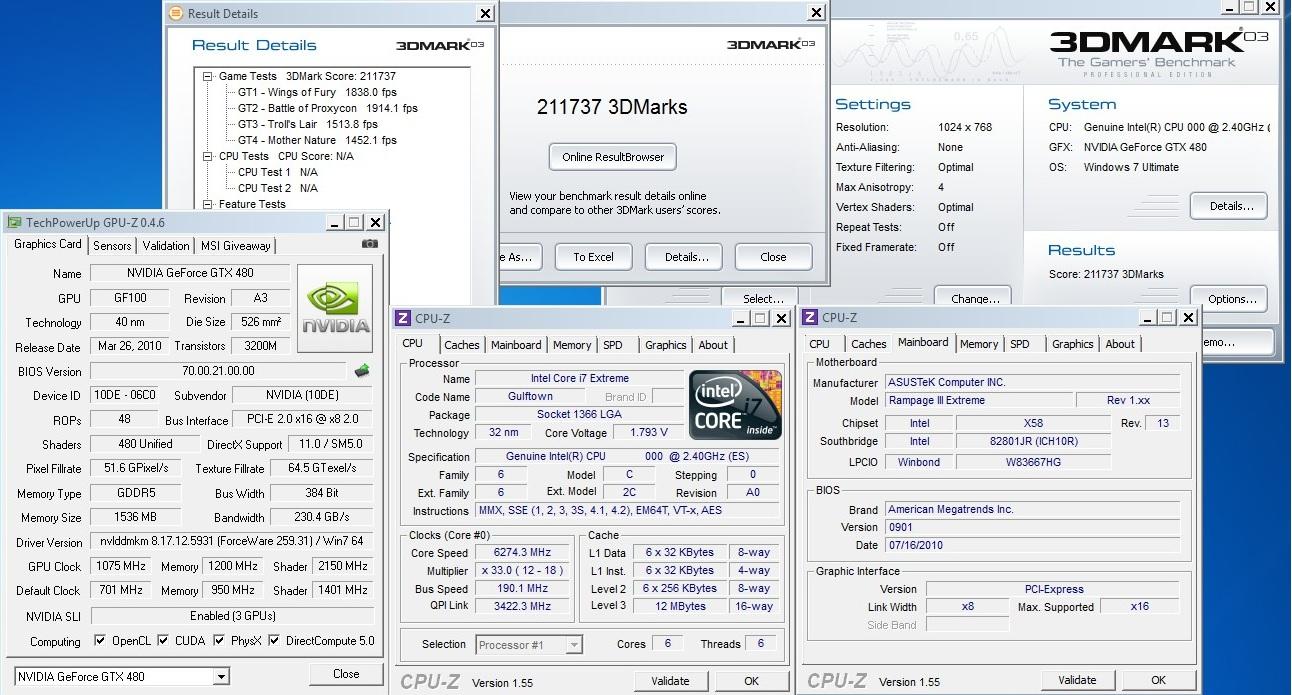
Task: Click the title icon of the CPU-Z CPU window
Action: point(403,318)
